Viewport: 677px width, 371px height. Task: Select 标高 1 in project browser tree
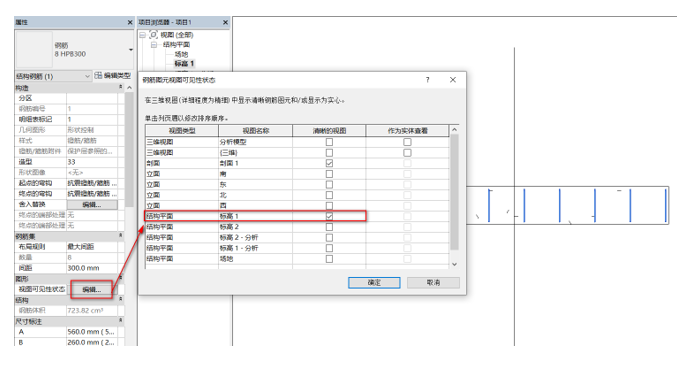click(184, 63)
